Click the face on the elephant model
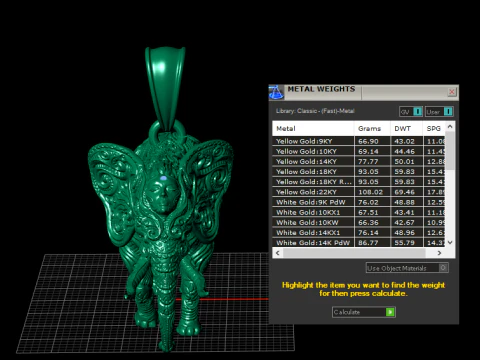This screenshot has height=360, width=480. (163, 195)
